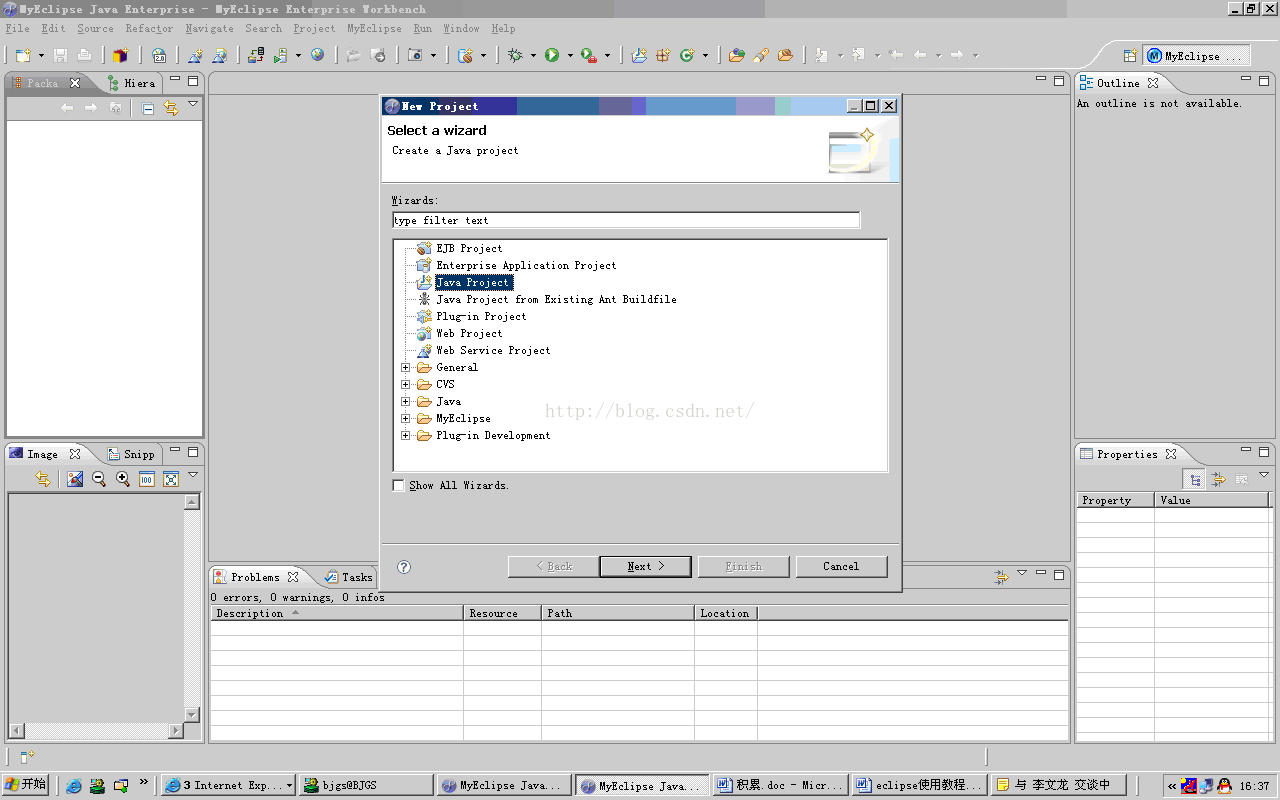Click the New file toolbar icon
Viewport: 1280px width, 800px height.
23,56
